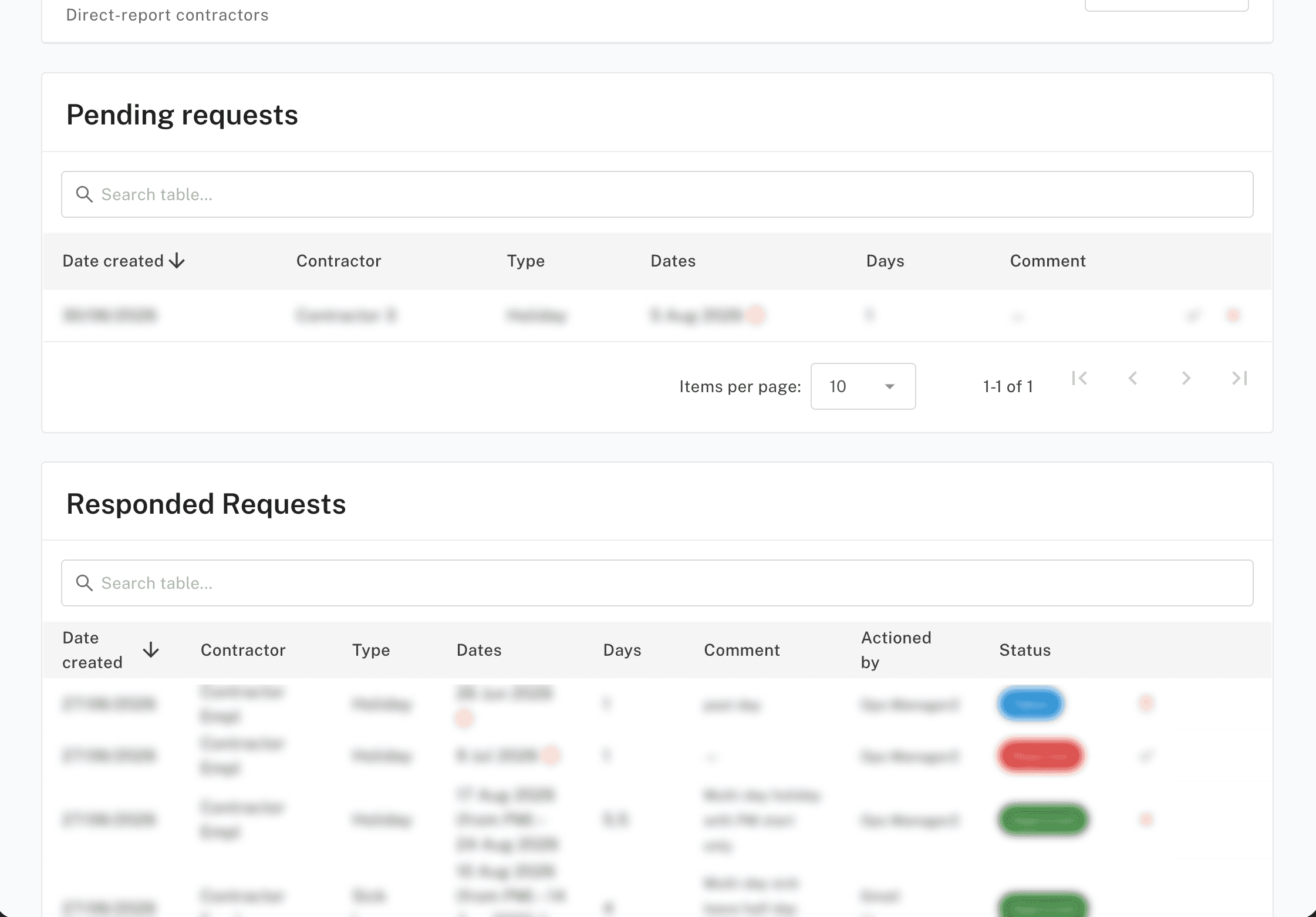Click the Pending requests search magnifier icon
This screenshot has height=917, width=1316.
[x=85, y=194]
